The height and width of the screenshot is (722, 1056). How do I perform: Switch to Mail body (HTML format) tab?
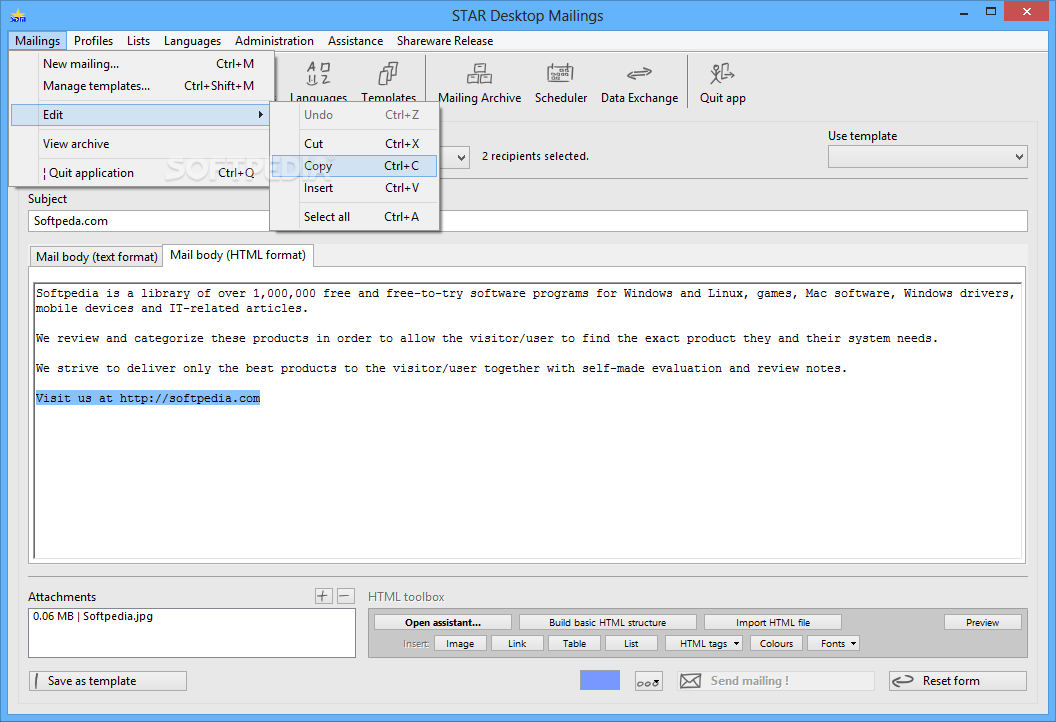pyautogui.click(x=238, y=255)
